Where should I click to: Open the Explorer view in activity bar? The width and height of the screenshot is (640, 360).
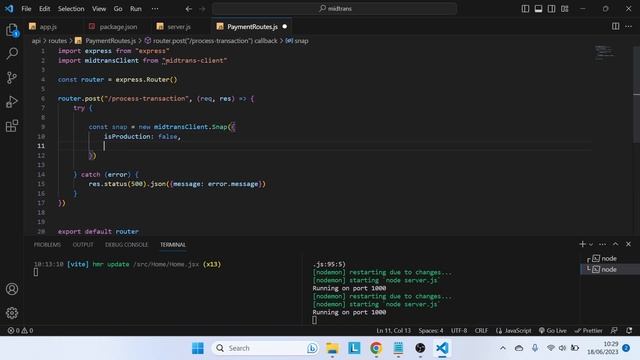[x=12, y=30]
